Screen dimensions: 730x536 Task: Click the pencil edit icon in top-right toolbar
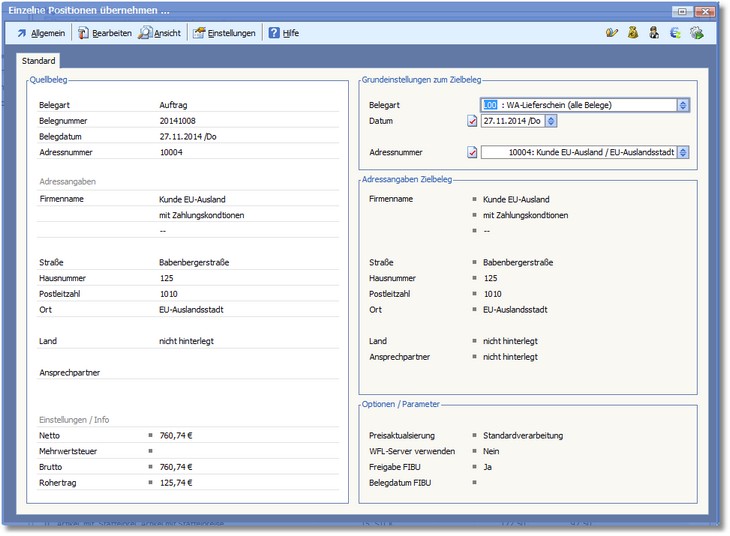point(612,33)
